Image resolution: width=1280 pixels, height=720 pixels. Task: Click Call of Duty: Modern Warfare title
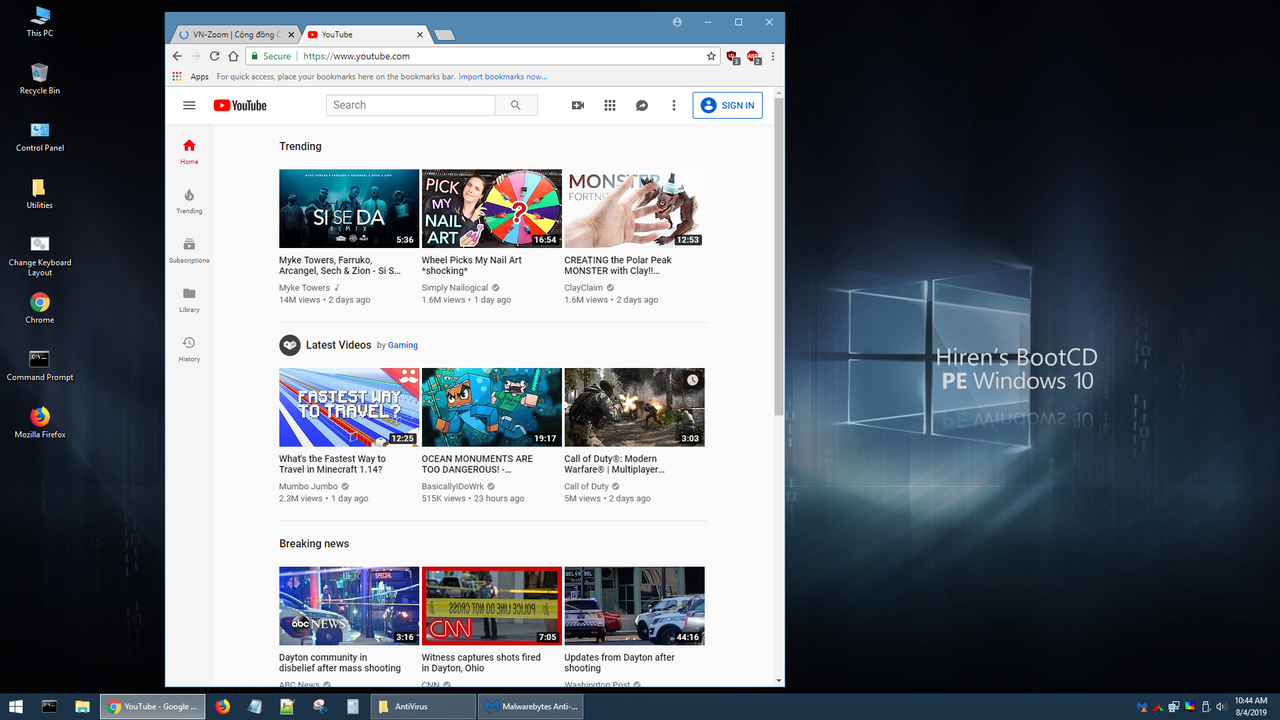click(x=614, y=464)
